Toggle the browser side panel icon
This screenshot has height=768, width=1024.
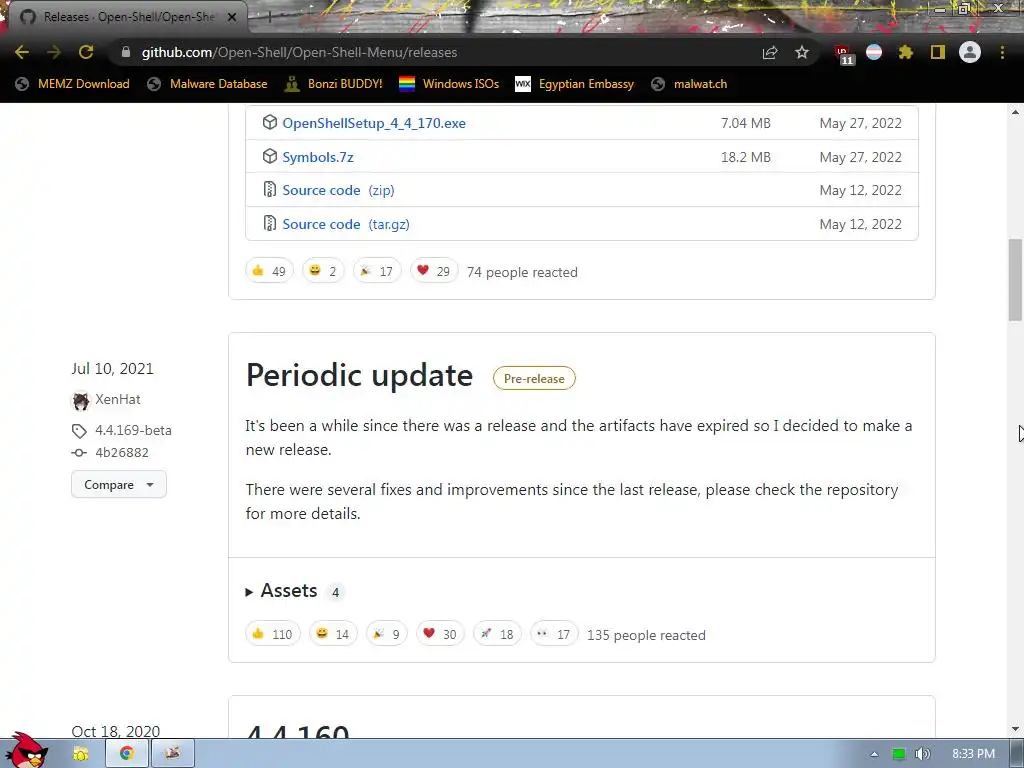pos(938,52)
